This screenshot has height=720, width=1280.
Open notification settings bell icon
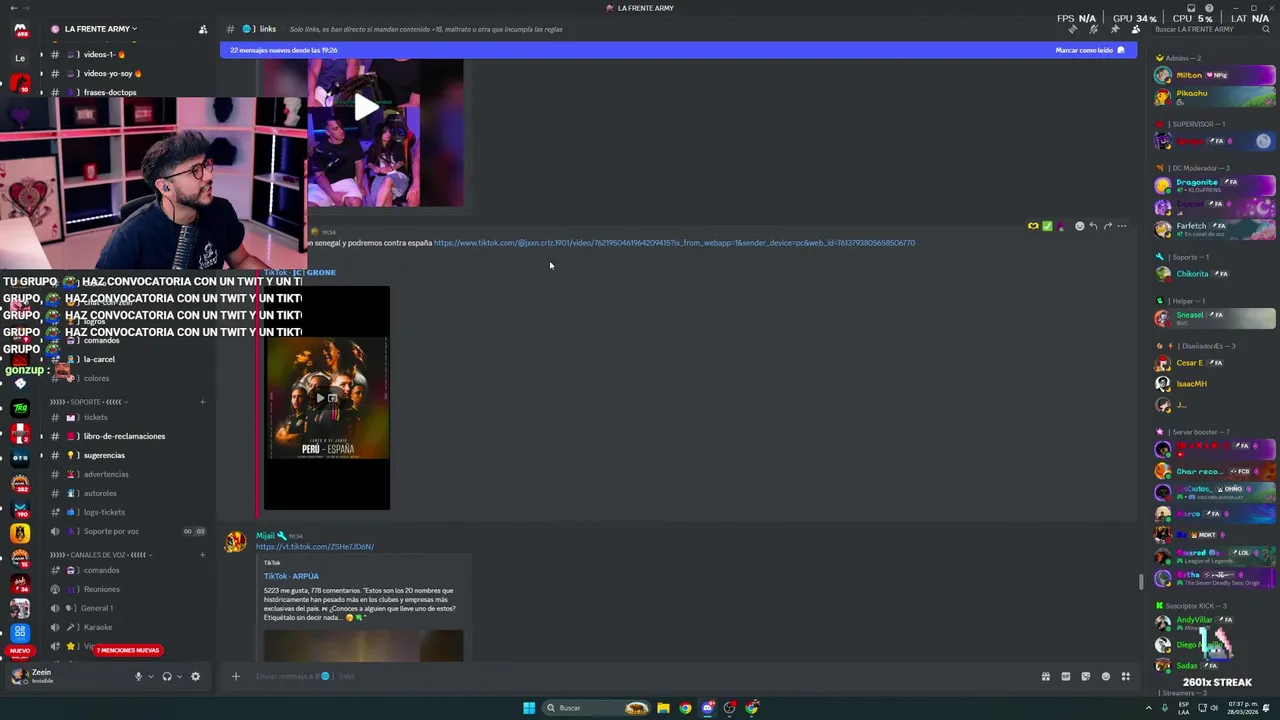(x=1093, y=29)
